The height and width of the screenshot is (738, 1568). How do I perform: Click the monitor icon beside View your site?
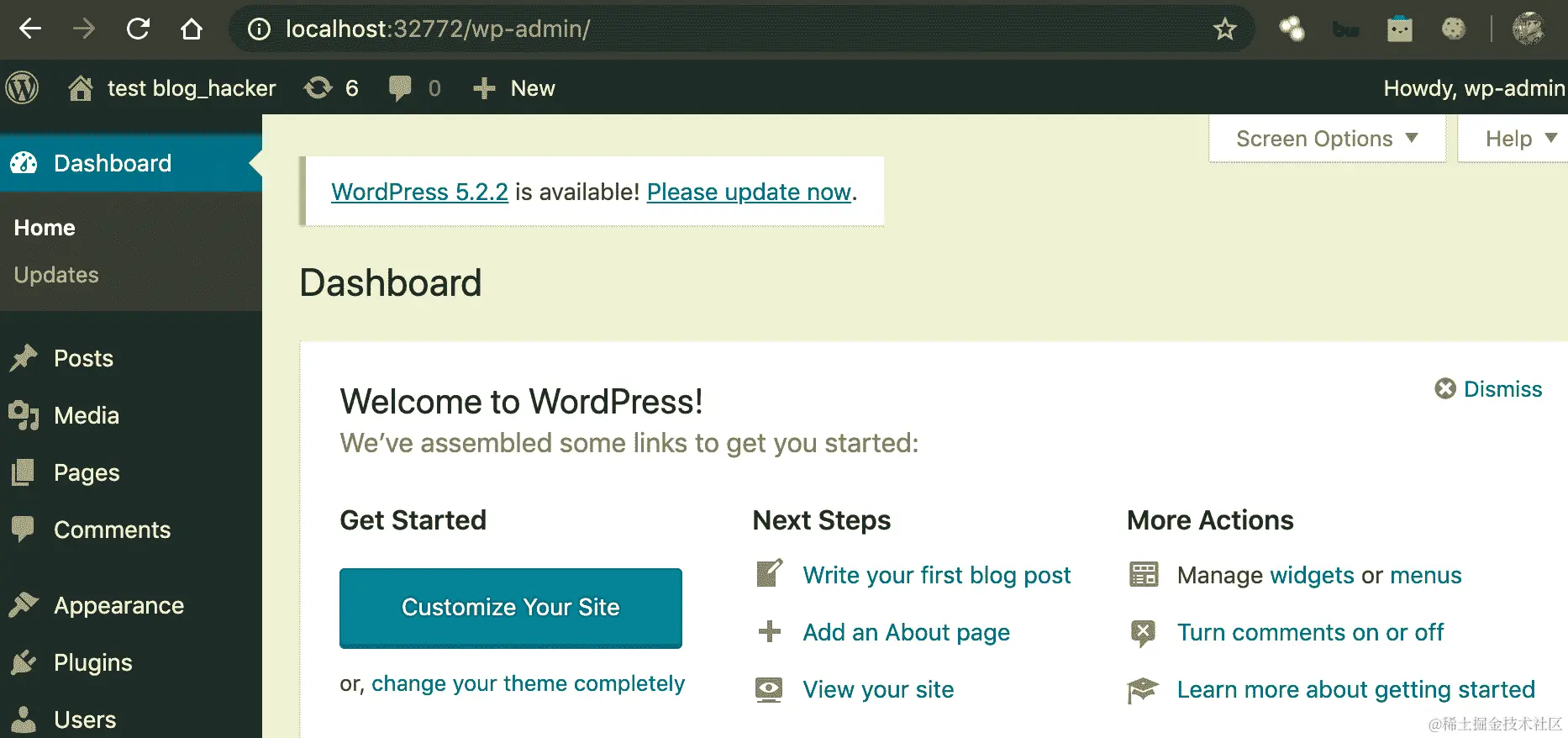(x=769, y=689)
